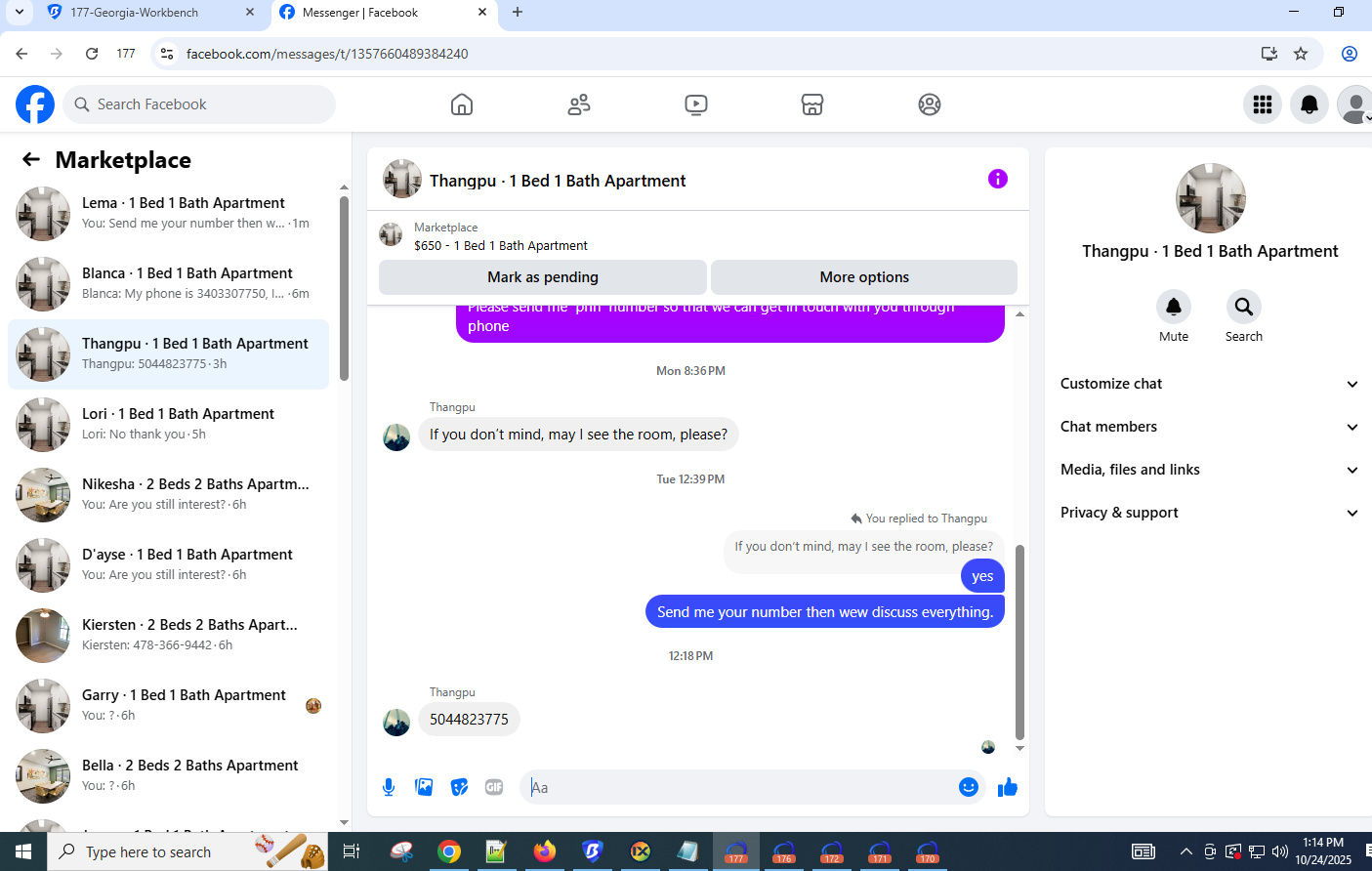The height and width of the screenshot is (871, 1372).
Task: Open Chrome profile icon in toolbar
Action: pyautogui.click(x=1350, y=54)
